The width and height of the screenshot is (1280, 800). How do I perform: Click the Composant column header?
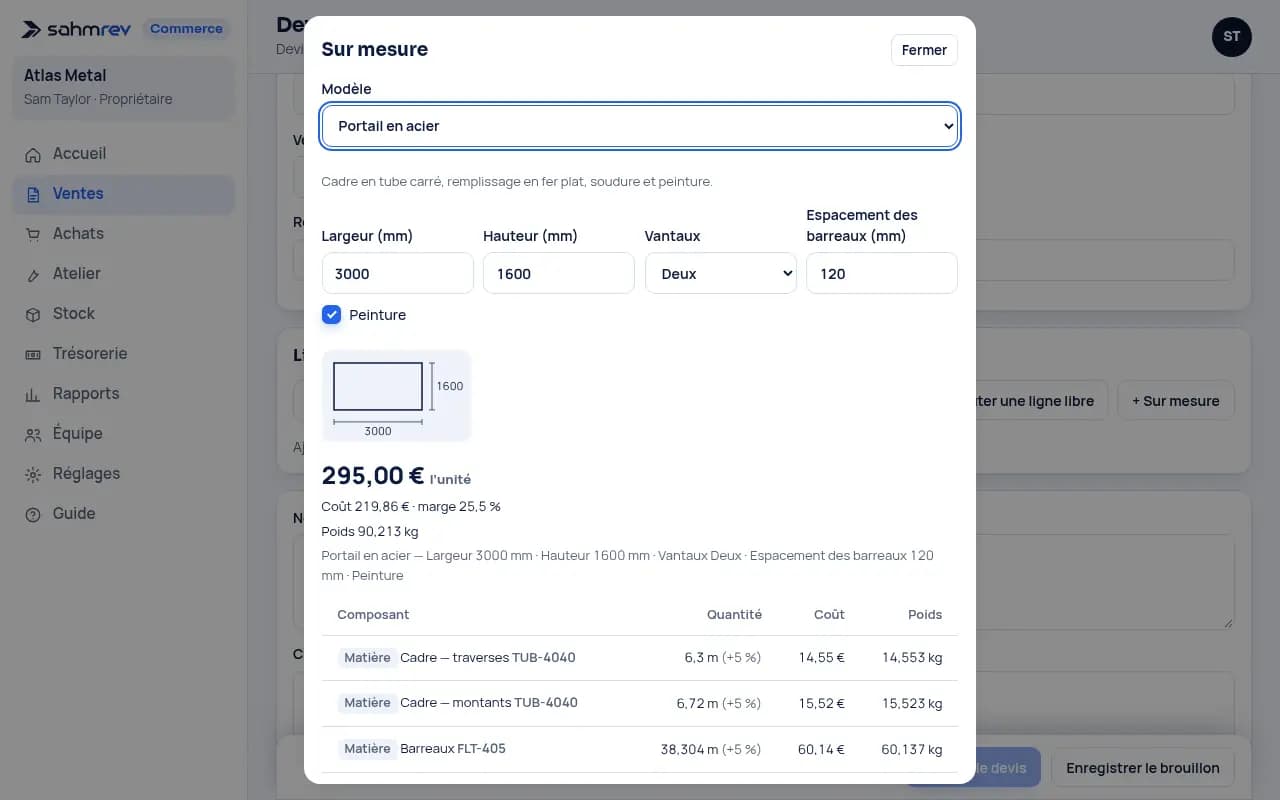[373, 614]
